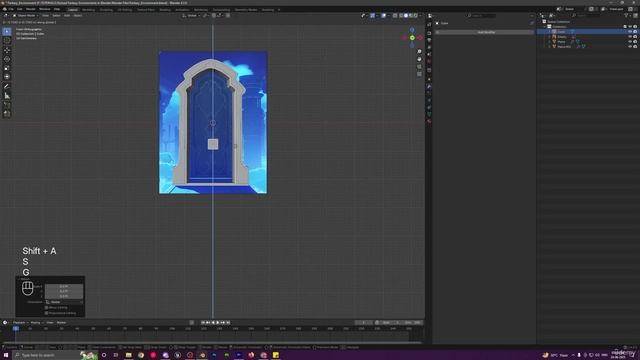Click the Add Modifier button
640x360 pixels.
pos(485,32)
